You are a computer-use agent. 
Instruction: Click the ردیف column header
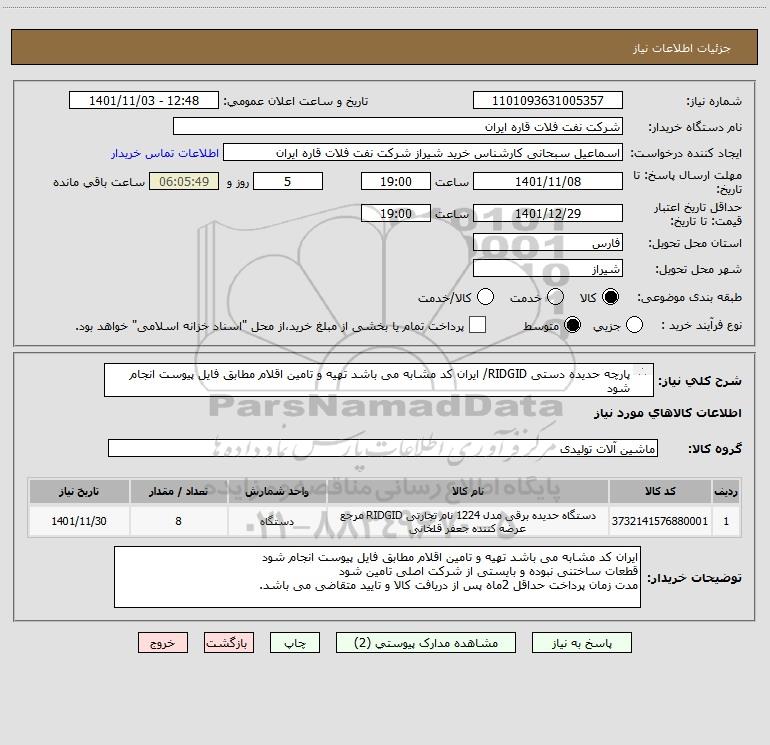726,491
